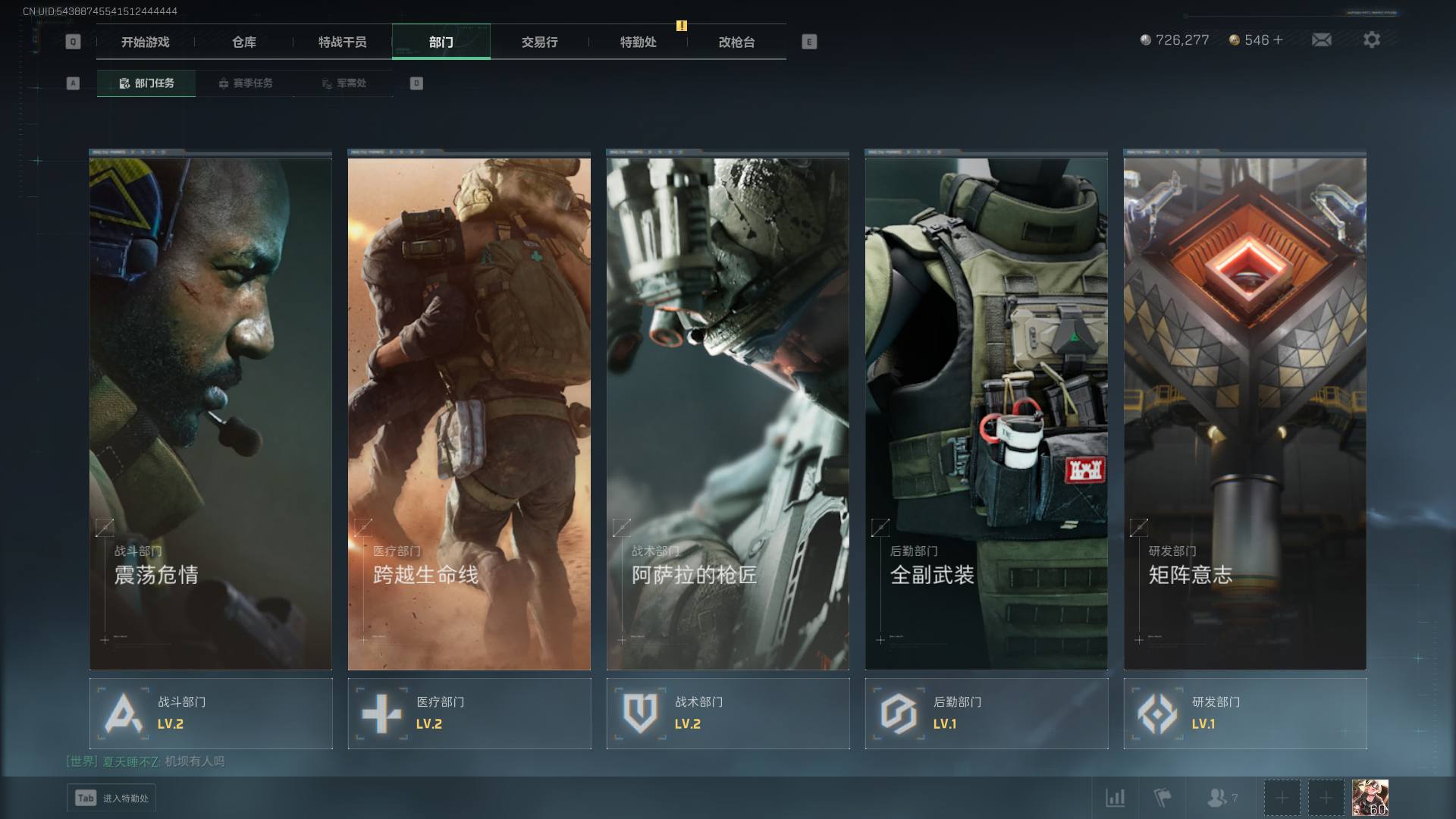Open the mail envelope icon
Image resolution: width=1456 pixels, height=819 pixels.
[x=1321, y=39]
